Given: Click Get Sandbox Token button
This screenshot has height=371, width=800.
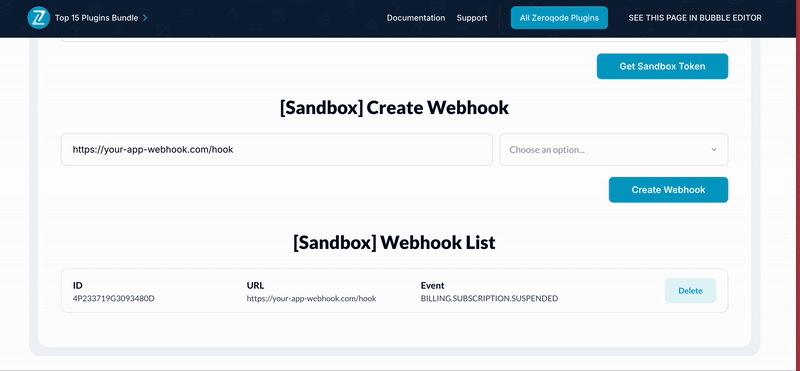Looking at the screenshot, I should pyautogui.click(x=662, y=66).
